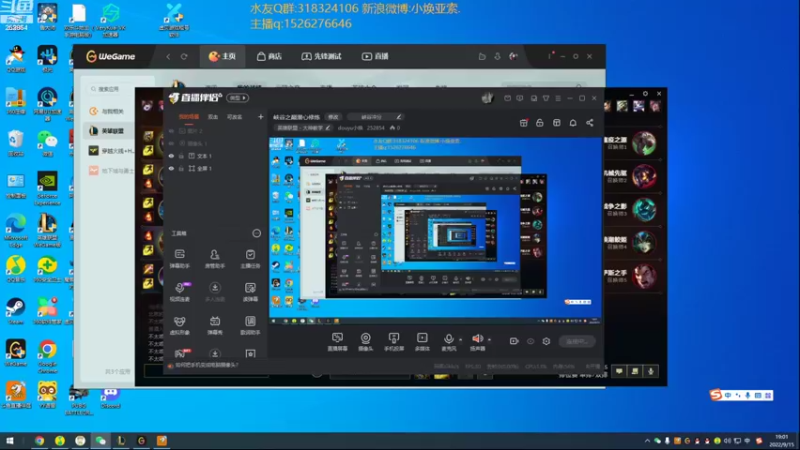This screenshot has height=450, width=800.
Task: Add 手机投屏 phone cast source
Action: pyautogui.click(x=394, y=342)
